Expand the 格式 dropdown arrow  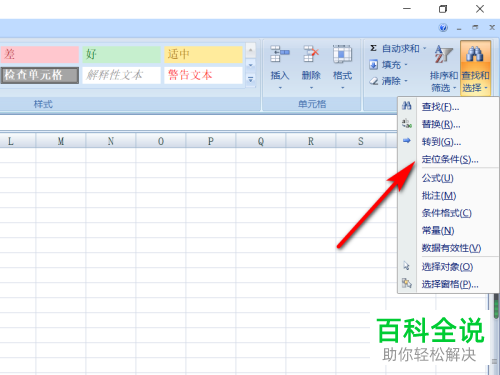(x=343, y=88)
